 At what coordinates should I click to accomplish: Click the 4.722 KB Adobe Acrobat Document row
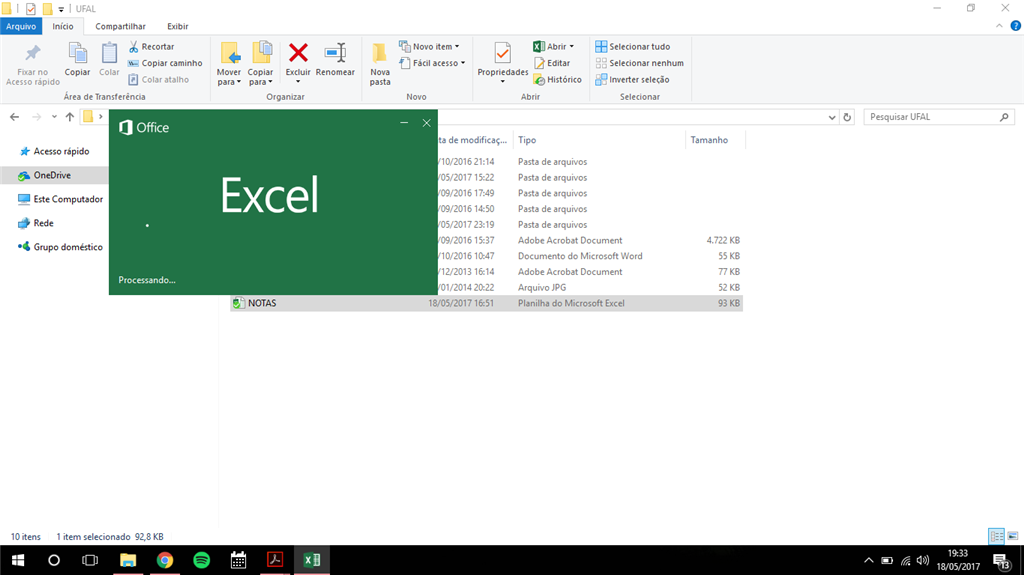(x=588, y=240)
